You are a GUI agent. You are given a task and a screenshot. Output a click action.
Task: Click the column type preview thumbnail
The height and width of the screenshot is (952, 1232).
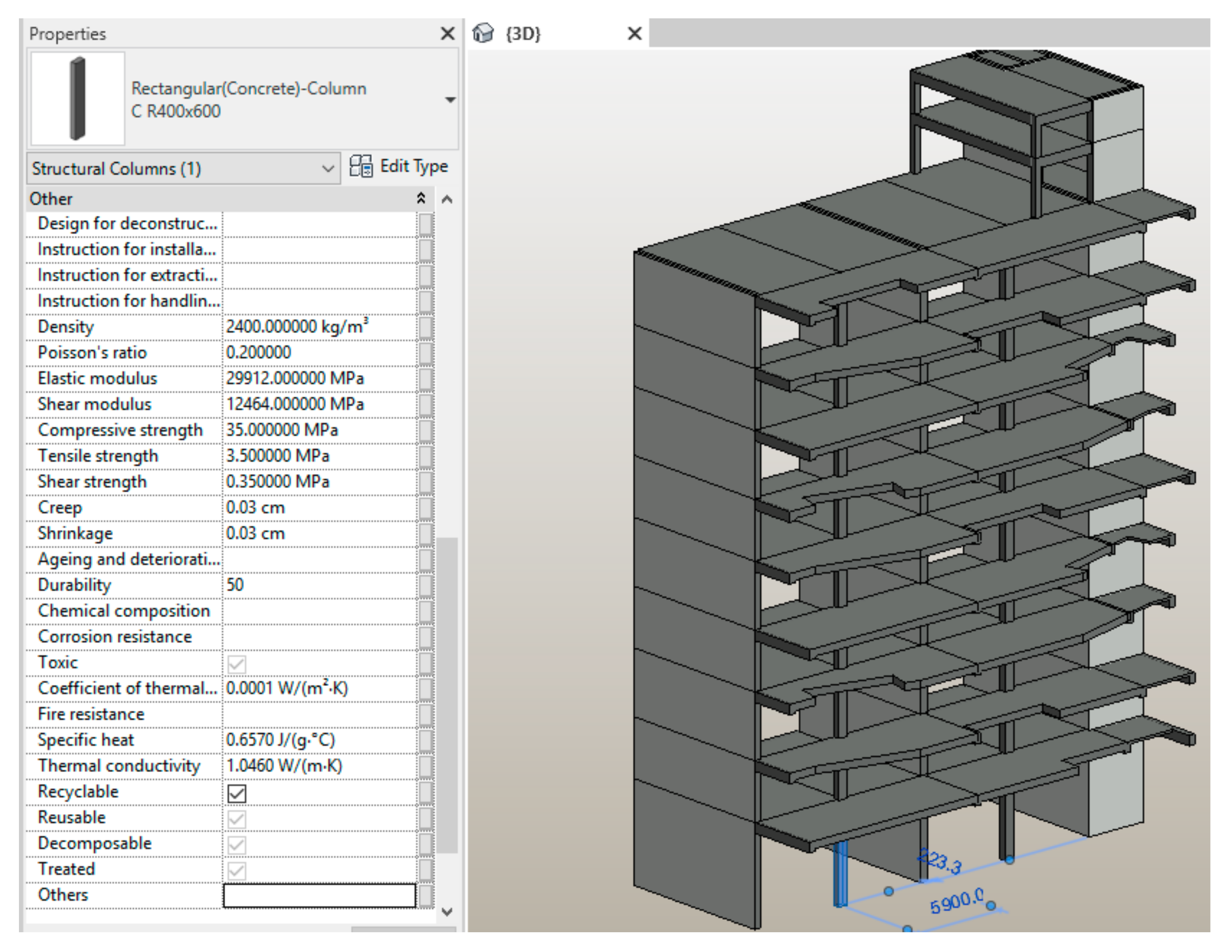[78, 98]
